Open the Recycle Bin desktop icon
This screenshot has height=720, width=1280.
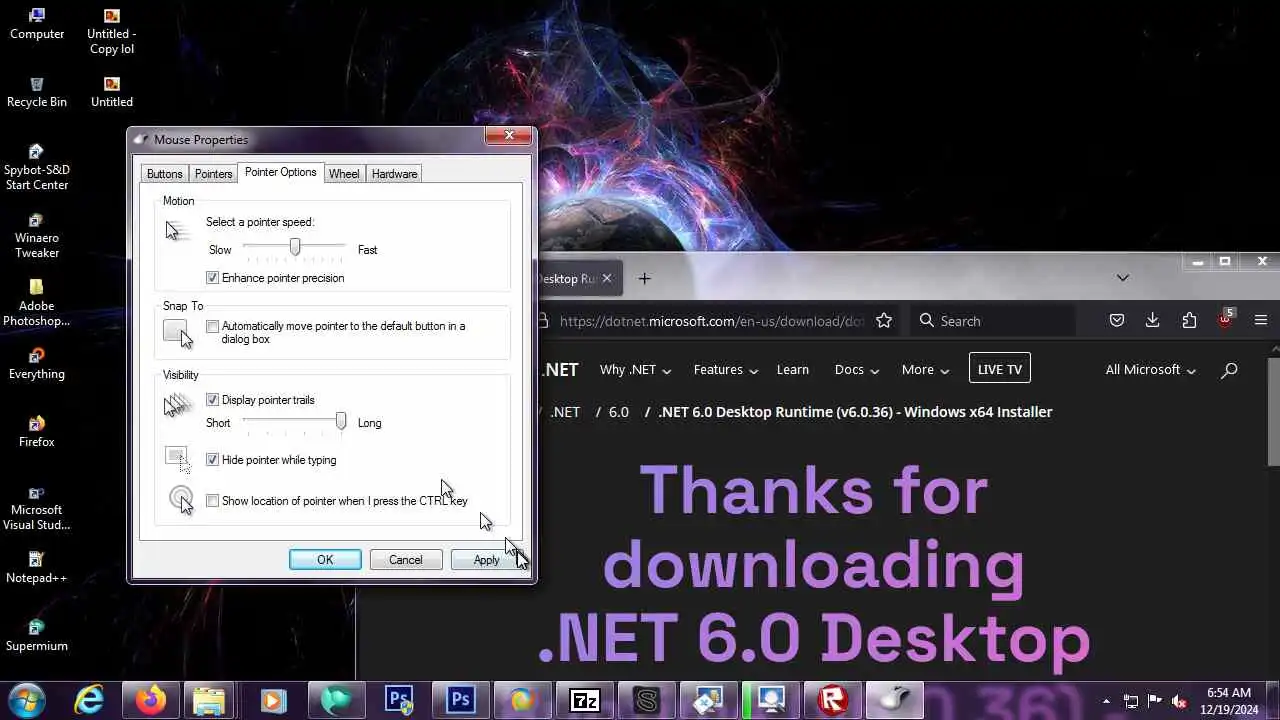click(x=37, y=92)
